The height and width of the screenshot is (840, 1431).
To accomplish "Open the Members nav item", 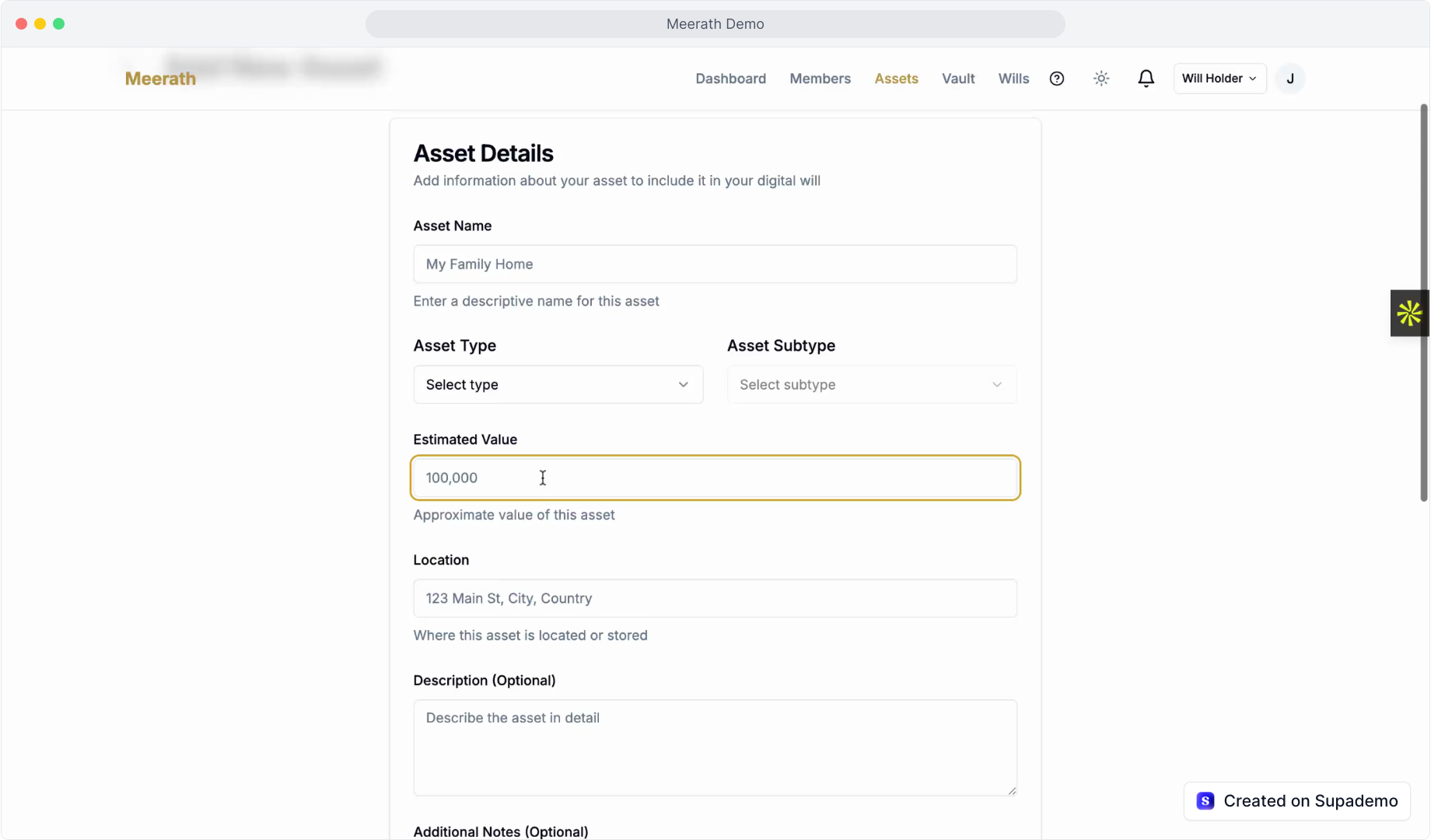I will [820, 79].
